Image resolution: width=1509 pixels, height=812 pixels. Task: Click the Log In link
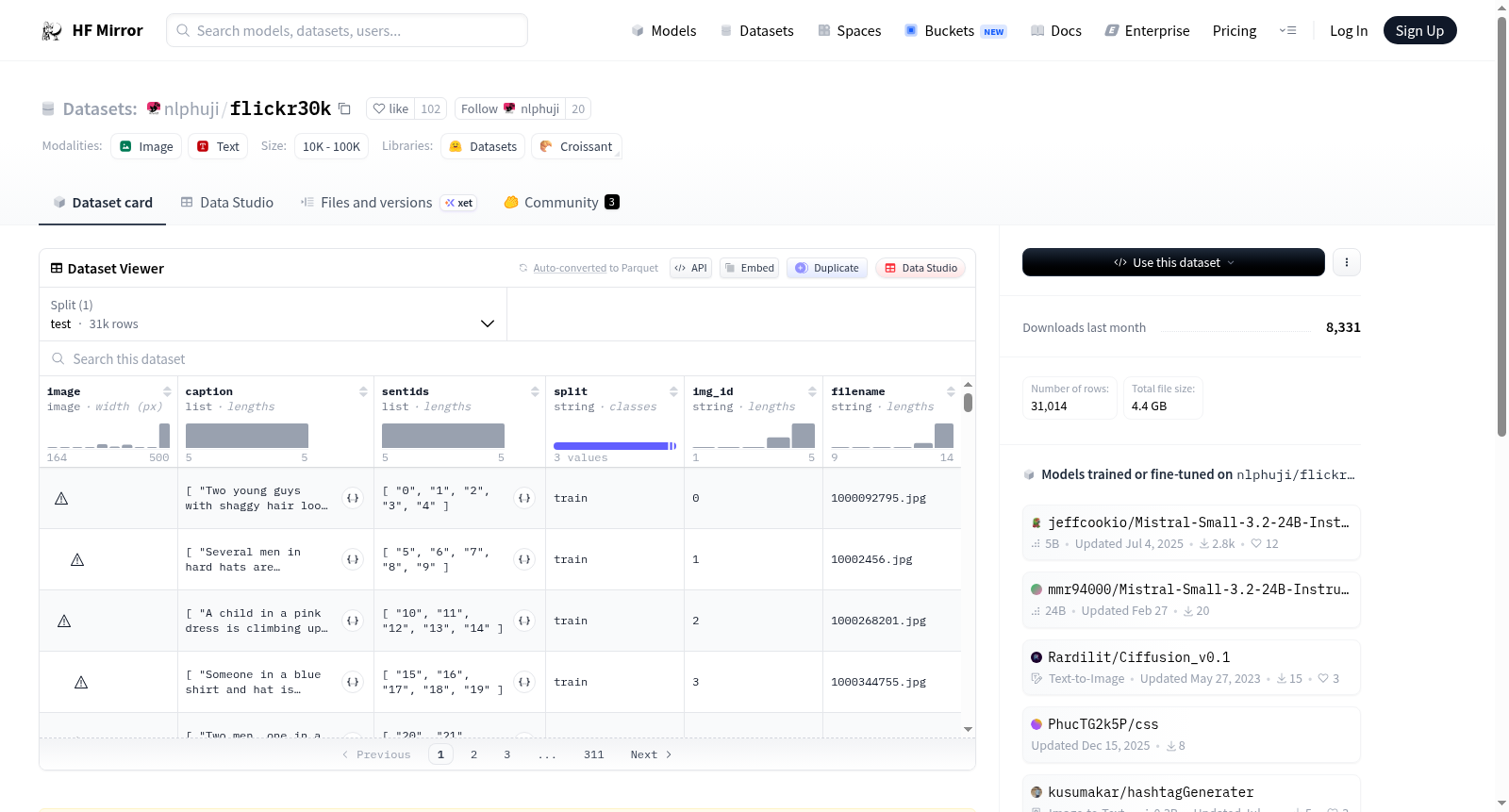click(1349, 31)
